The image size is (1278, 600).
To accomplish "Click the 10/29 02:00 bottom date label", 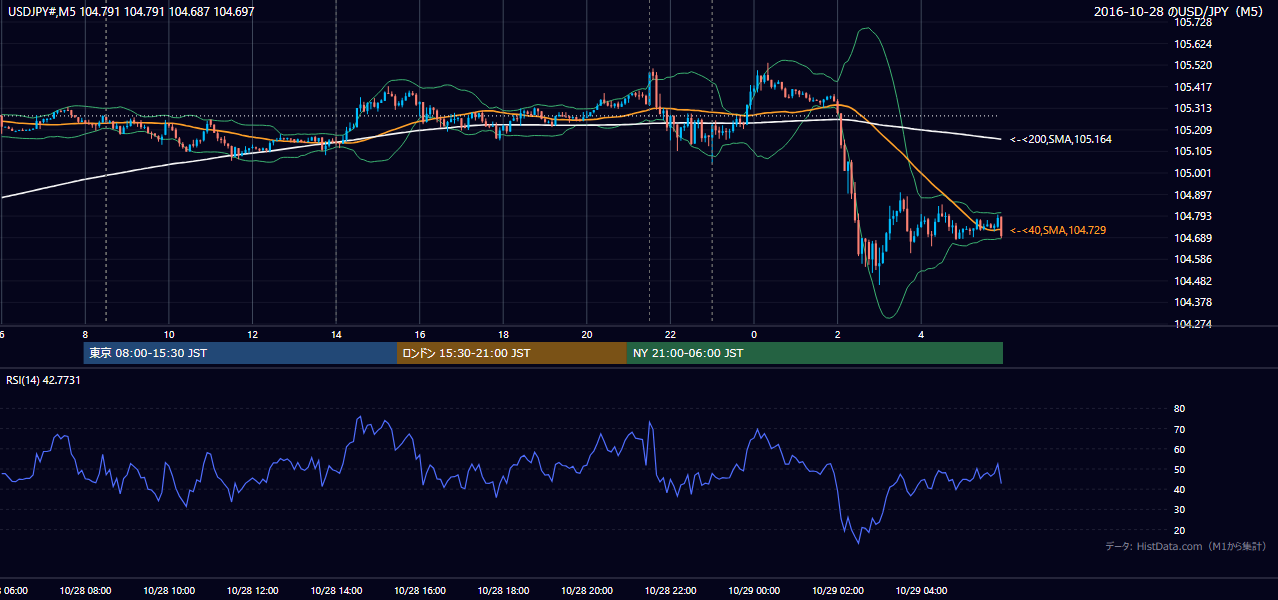I will 838,591.
